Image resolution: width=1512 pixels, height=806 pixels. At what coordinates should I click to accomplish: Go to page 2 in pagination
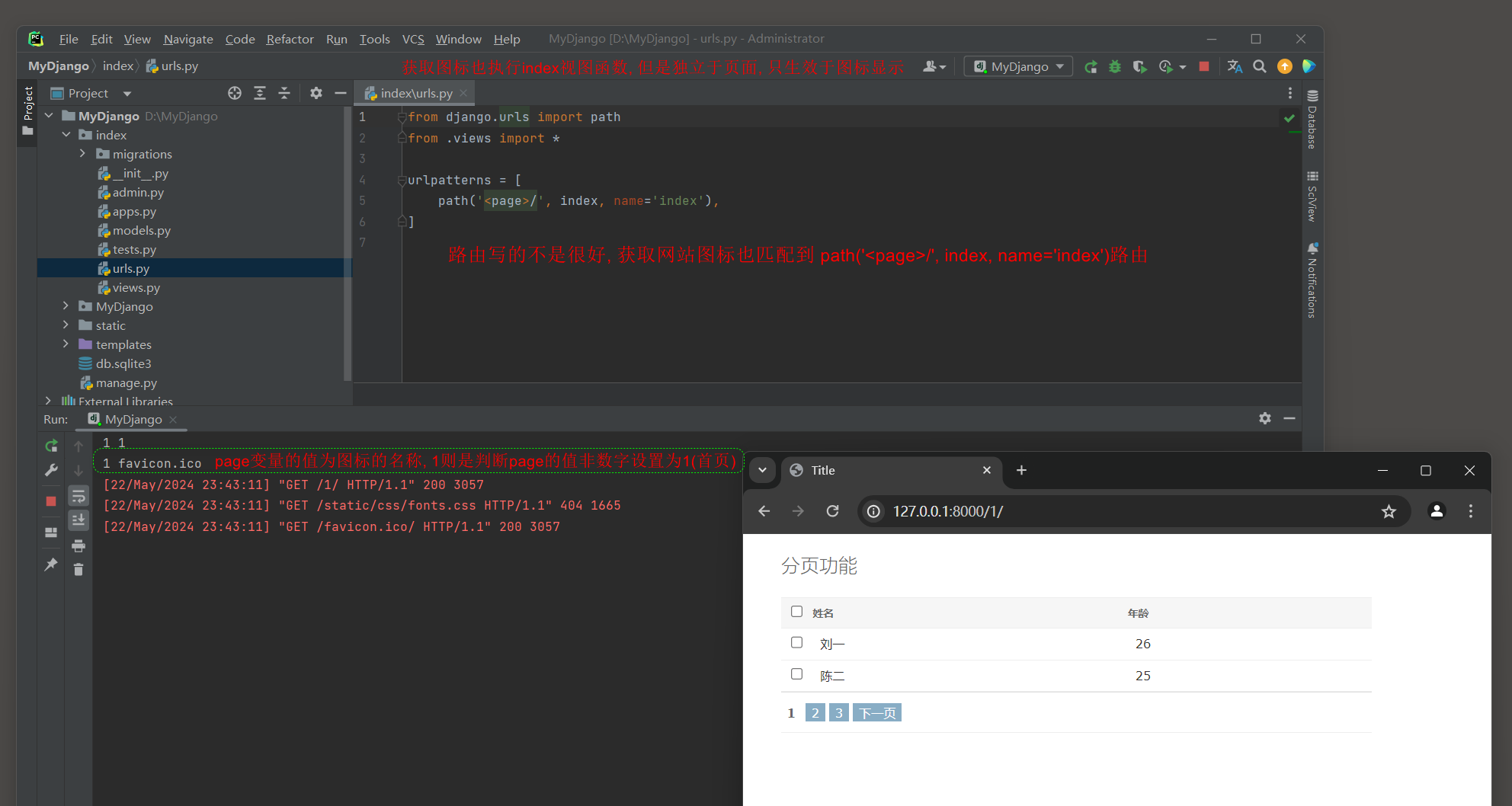point(815,713)
